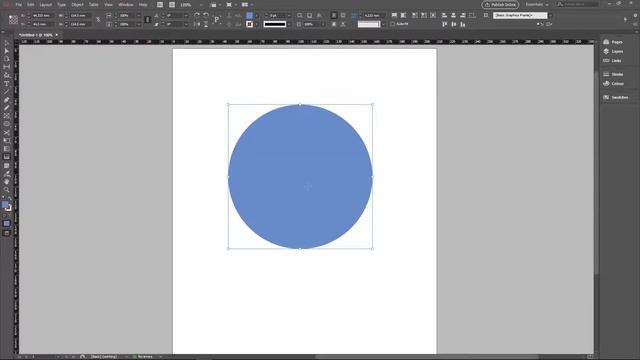Screen dimensions: 640x360
Task: Open the Layers panel icon
Action: pos(606,51)
